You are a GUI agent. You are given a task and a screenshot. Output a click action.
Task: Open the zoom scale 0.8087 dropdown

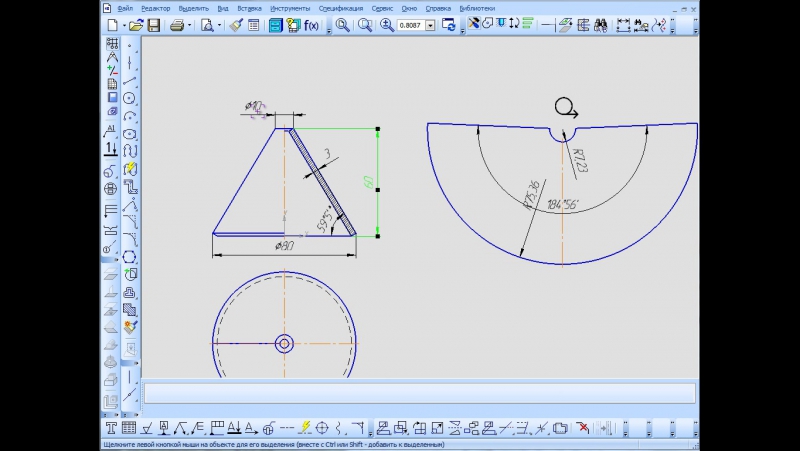tap(430, 25)
